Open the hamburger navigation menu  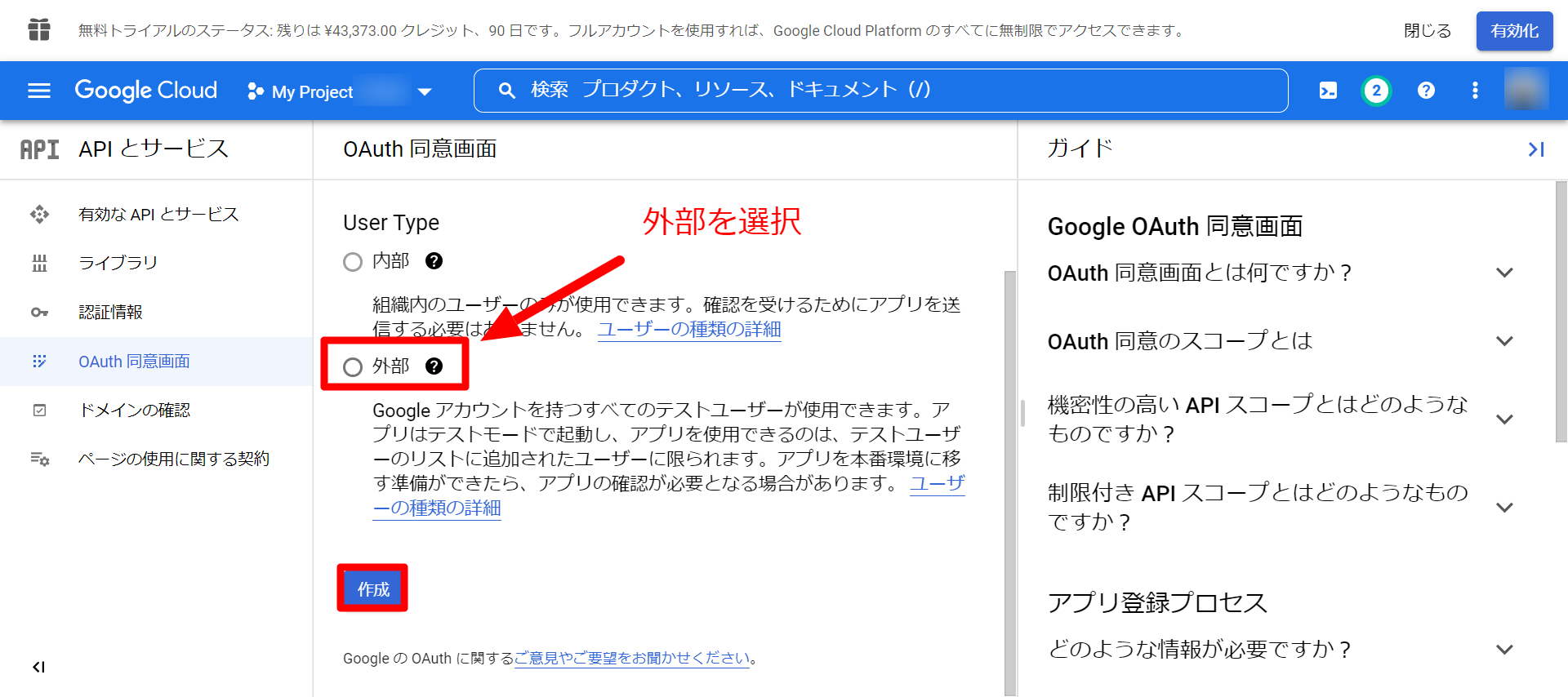click(x=39, y=91)
